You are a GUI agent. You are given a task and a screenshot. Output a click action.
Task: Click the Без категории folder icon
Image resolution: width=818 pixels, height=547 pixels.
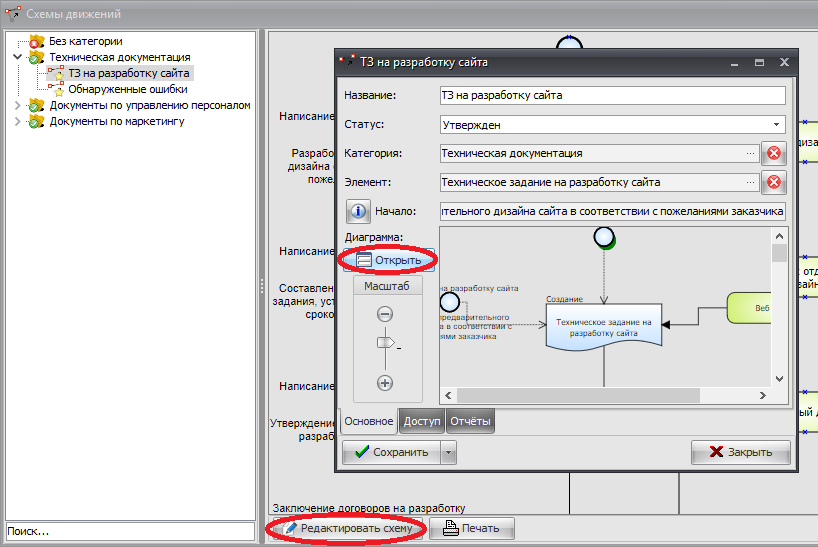pos(37,42)
